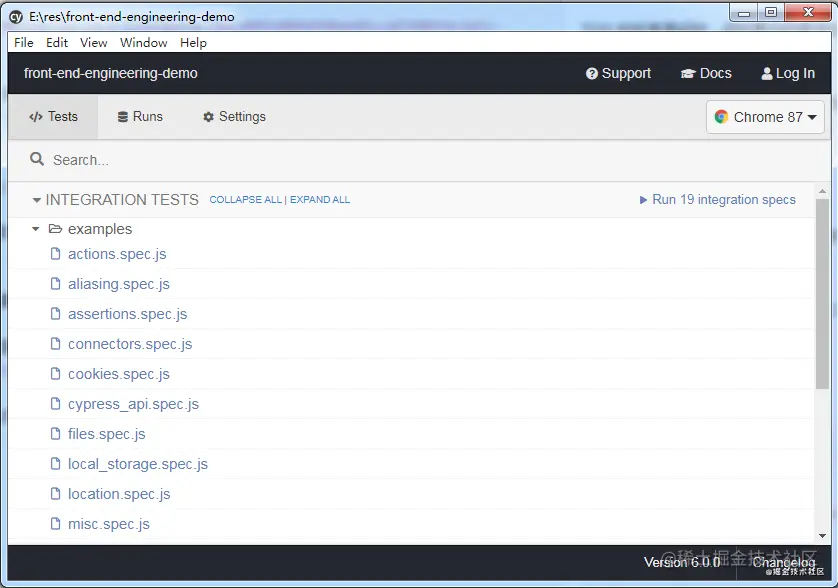838x588 pixels.
Task: Open the Edit menu
Action: click(x=57, y=43)
